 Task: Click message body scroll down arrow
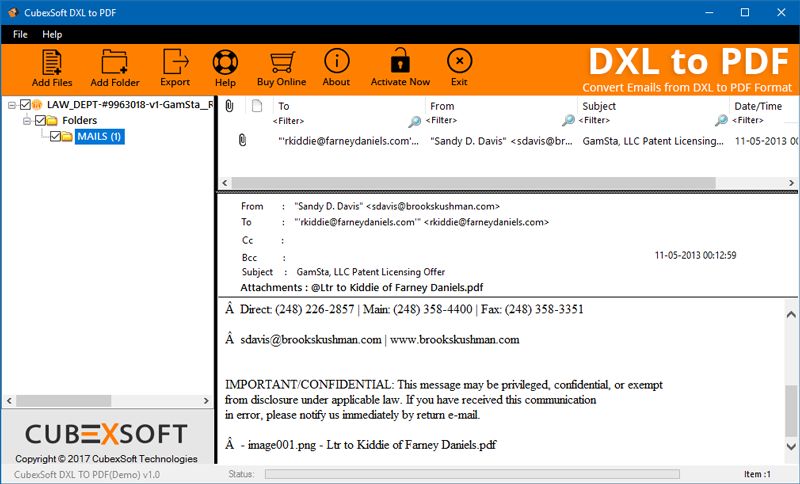tap(791, 447)
